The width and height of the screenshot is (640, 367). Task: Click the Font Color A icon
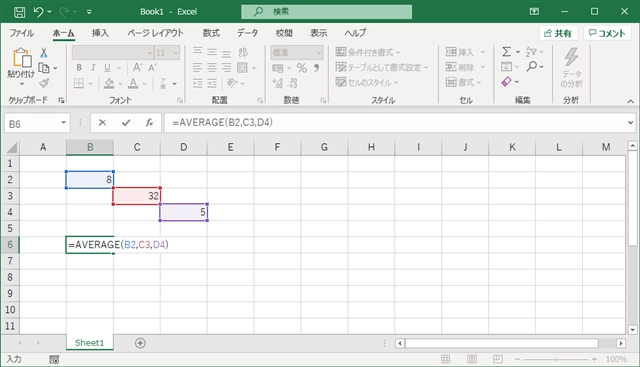pos(133,83)
